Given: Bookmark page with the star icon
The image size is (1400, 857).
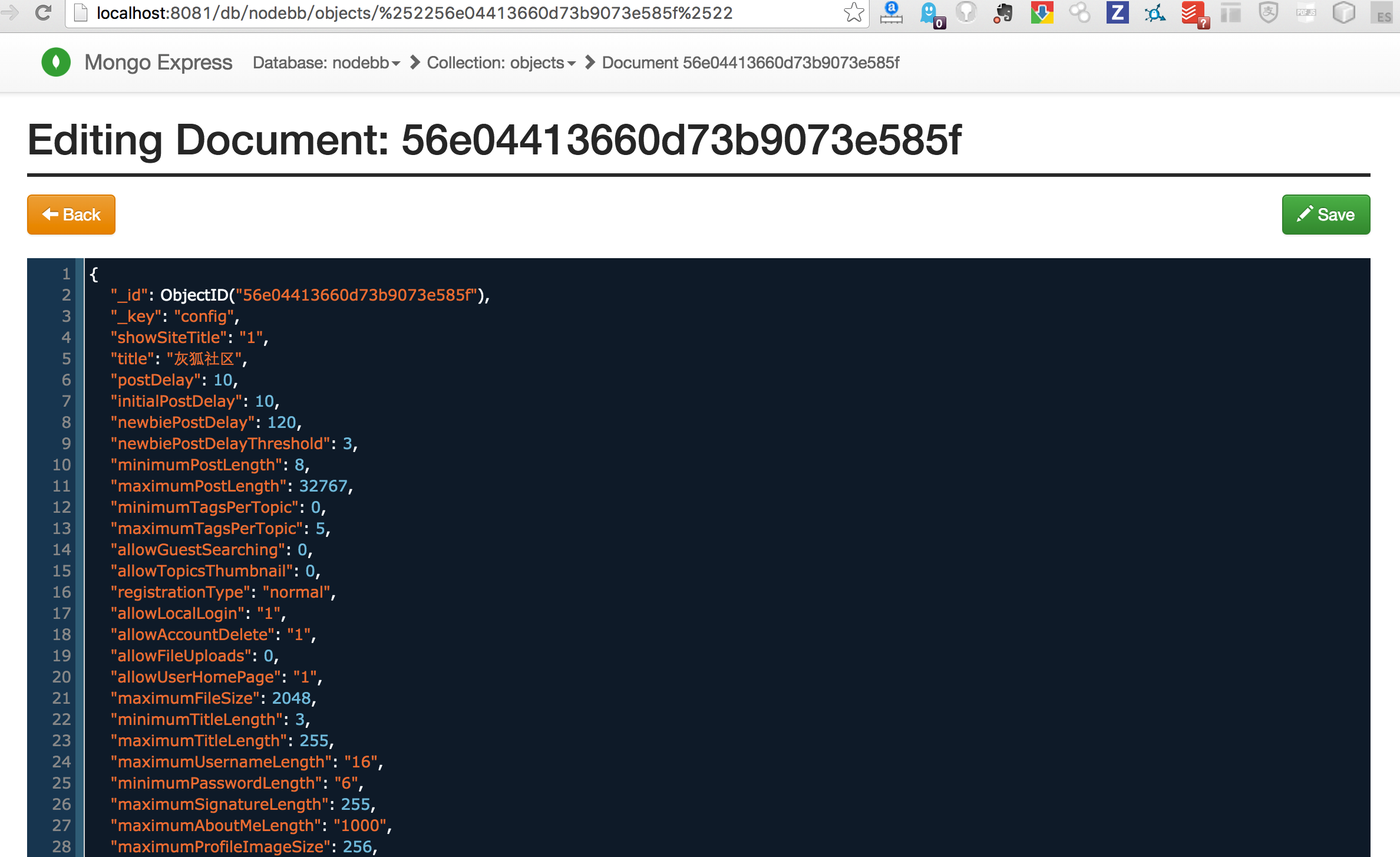Looking at the screenshot, I should point(853,13).
